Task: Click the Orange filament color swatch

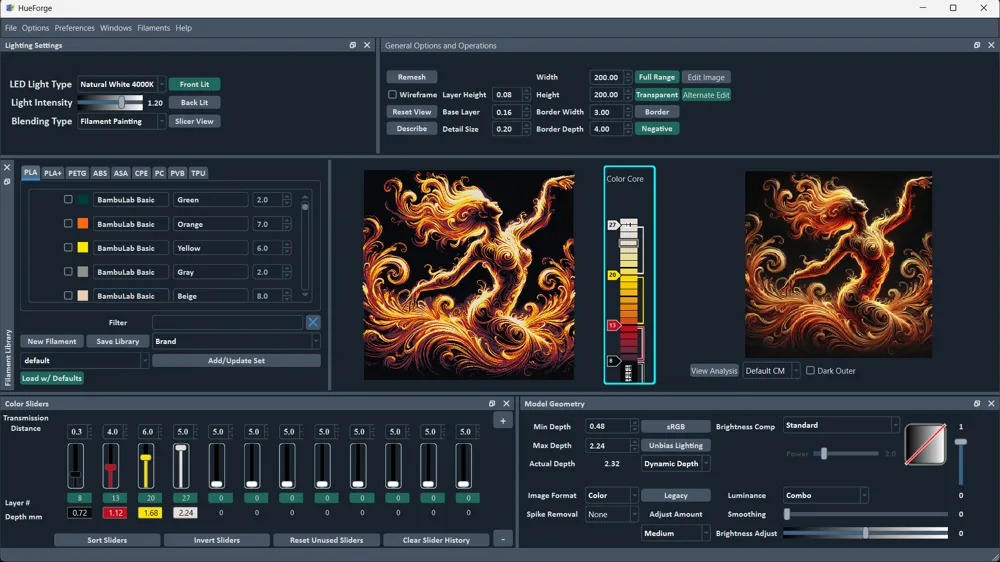Action: click(x=83, y=224)
